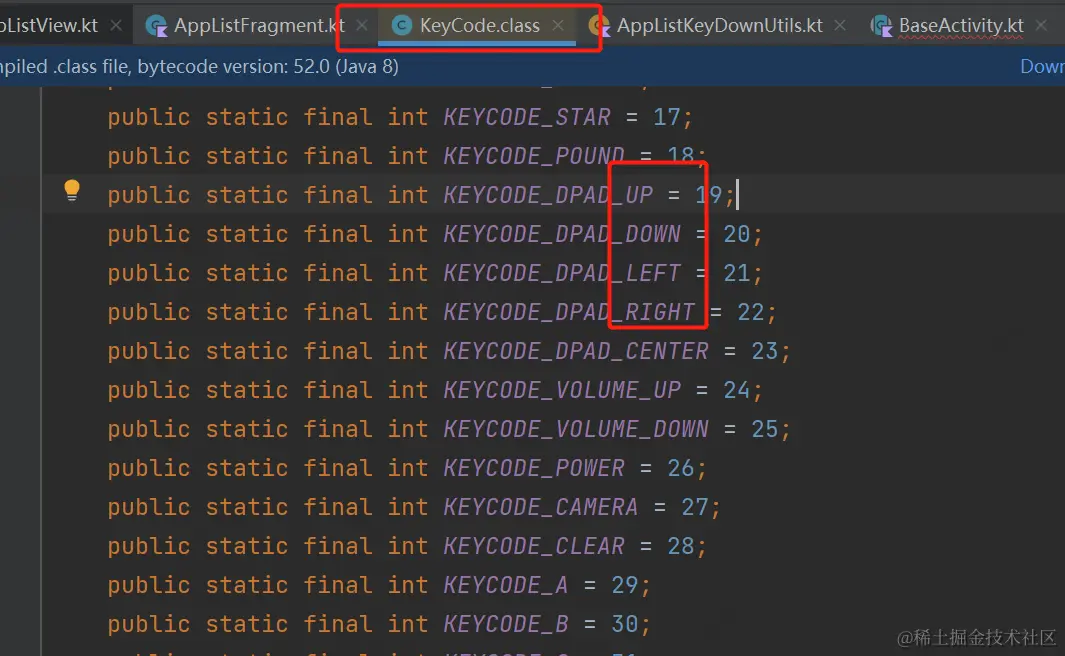Click the Kotlin file icon on AppListKeyDownUtils.kt tab

(x=599, y=26)
